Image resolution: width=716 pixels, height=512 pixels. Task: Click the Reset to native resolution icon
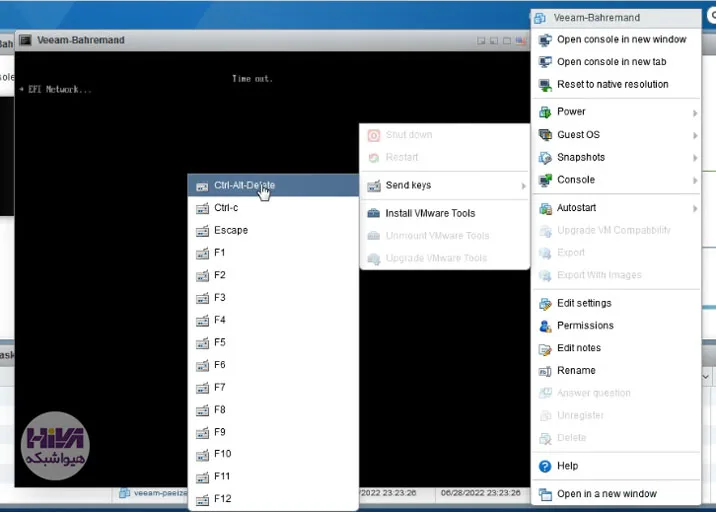tap(545, 85)
